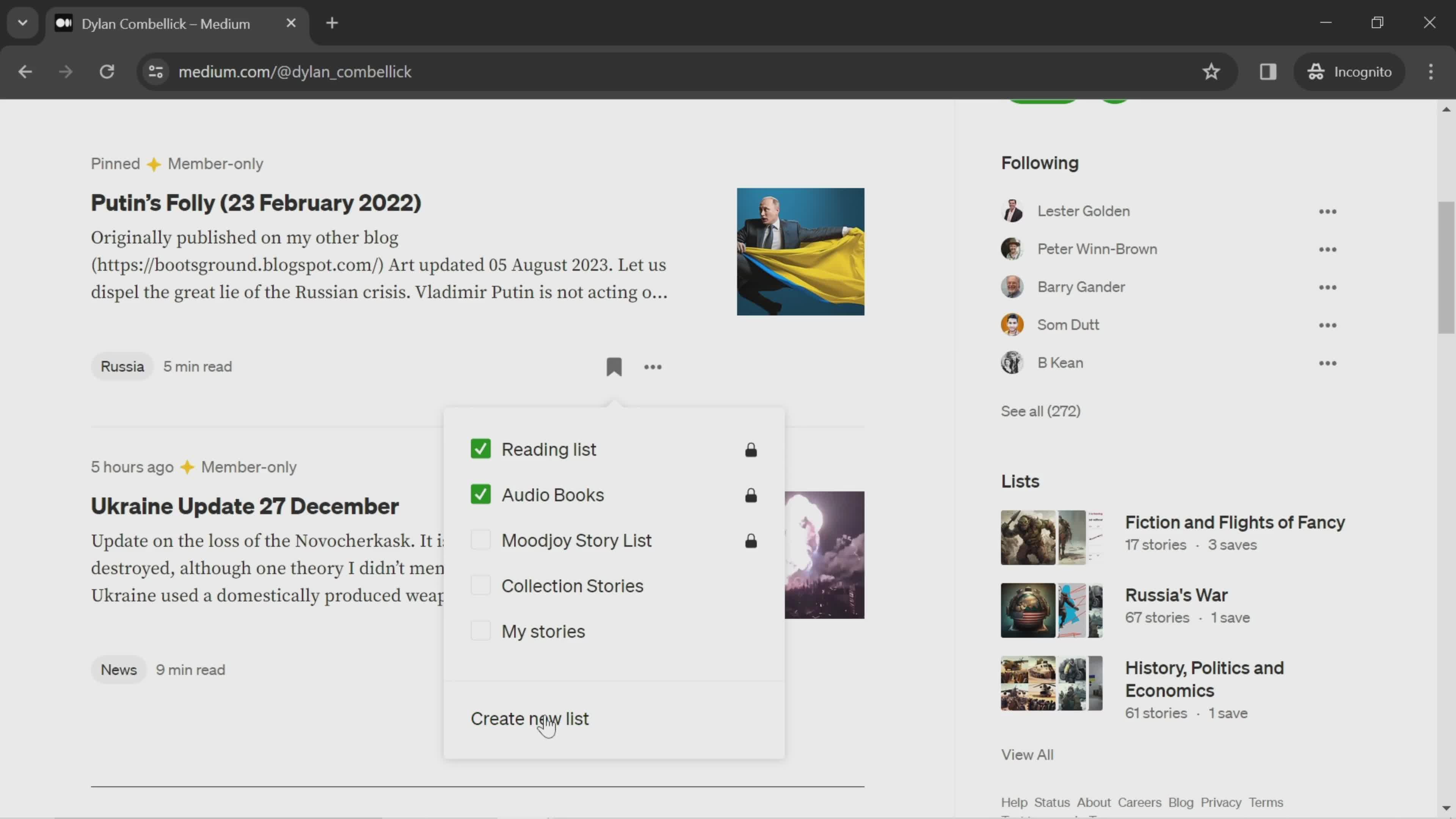Click the Careers footer link
Viewport: 1456px width, 819px height.
tap(1139, 803)
